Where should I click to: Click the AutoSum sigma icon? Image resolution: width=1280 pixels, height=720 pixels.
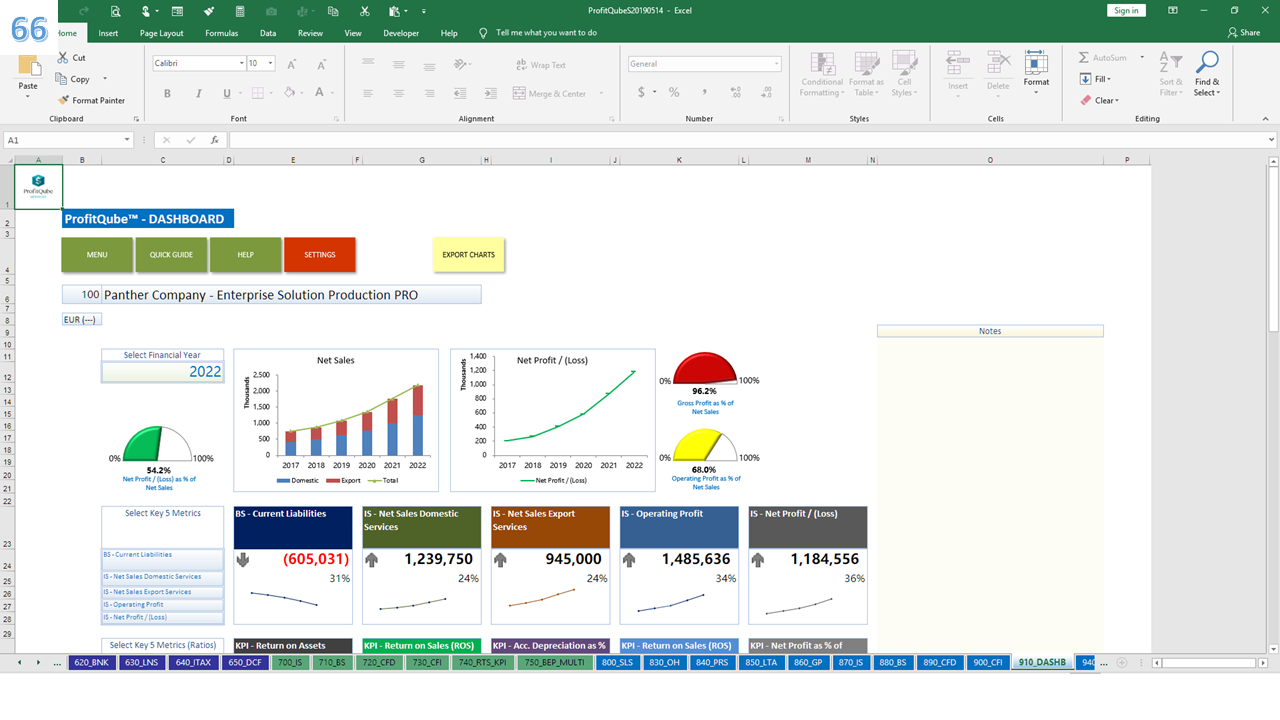coord(1085,58)
